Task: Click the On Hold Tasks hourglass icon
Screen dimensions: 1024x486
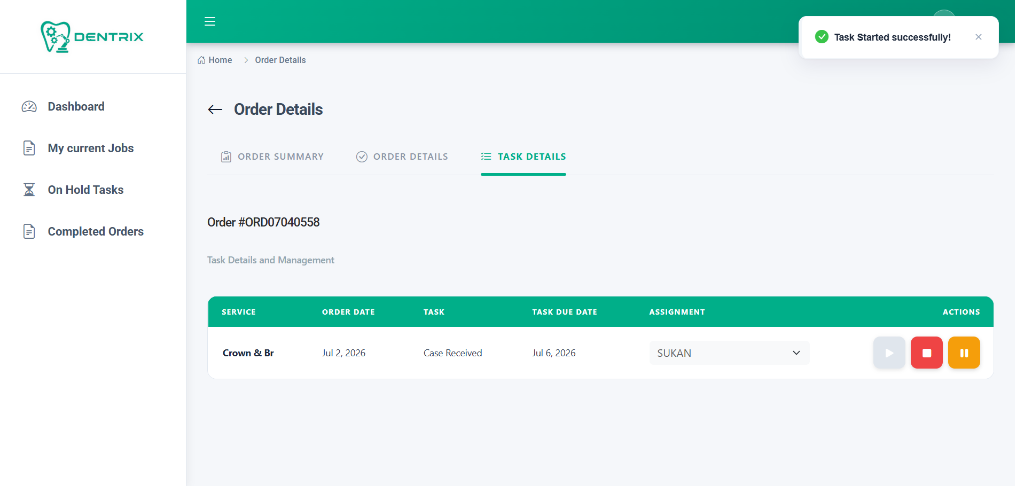Action: coord(29,190)
